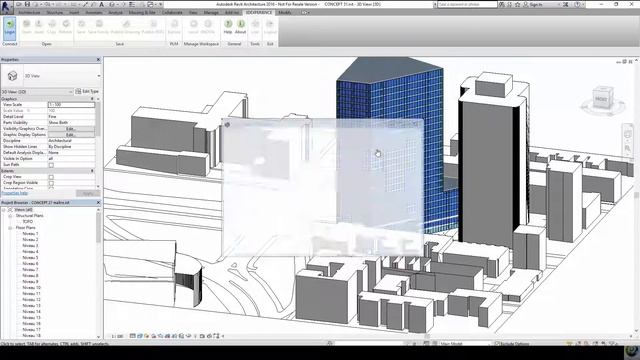Open the Help icon in General panel
This screenshot has width=640, height=360.
(x=228, y=27)
